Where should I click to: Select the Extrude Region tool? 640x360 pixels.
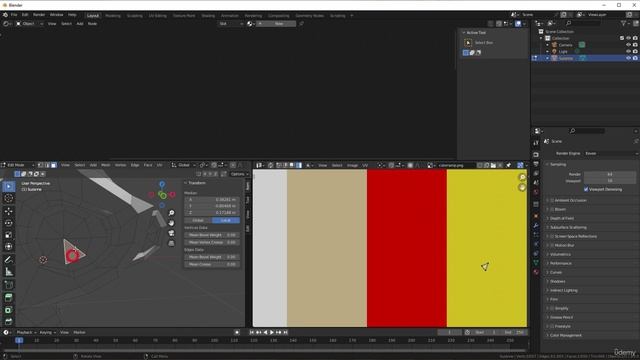[x=9, y=298]
